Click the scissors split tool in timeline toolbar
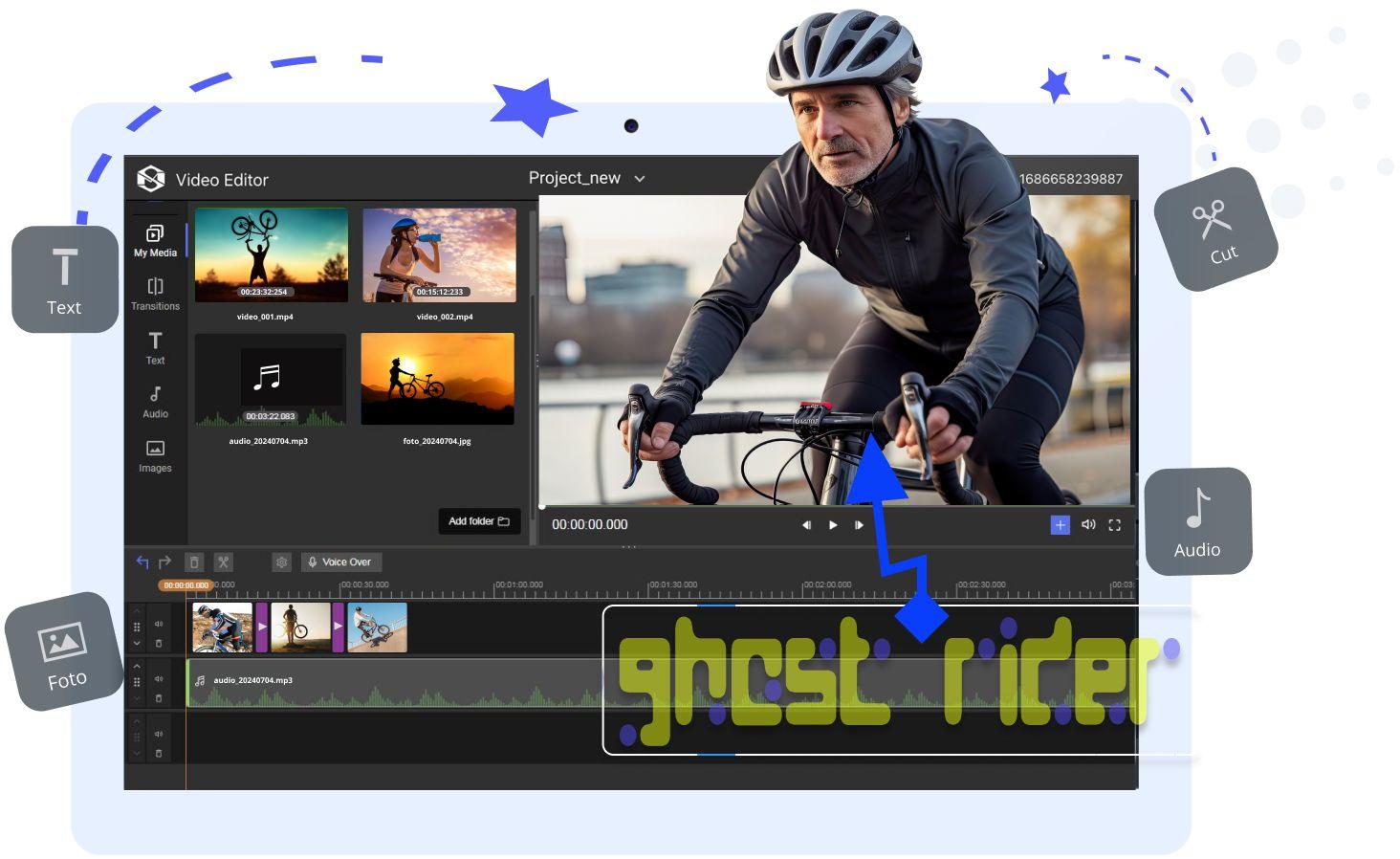 (x=223, y=562)
